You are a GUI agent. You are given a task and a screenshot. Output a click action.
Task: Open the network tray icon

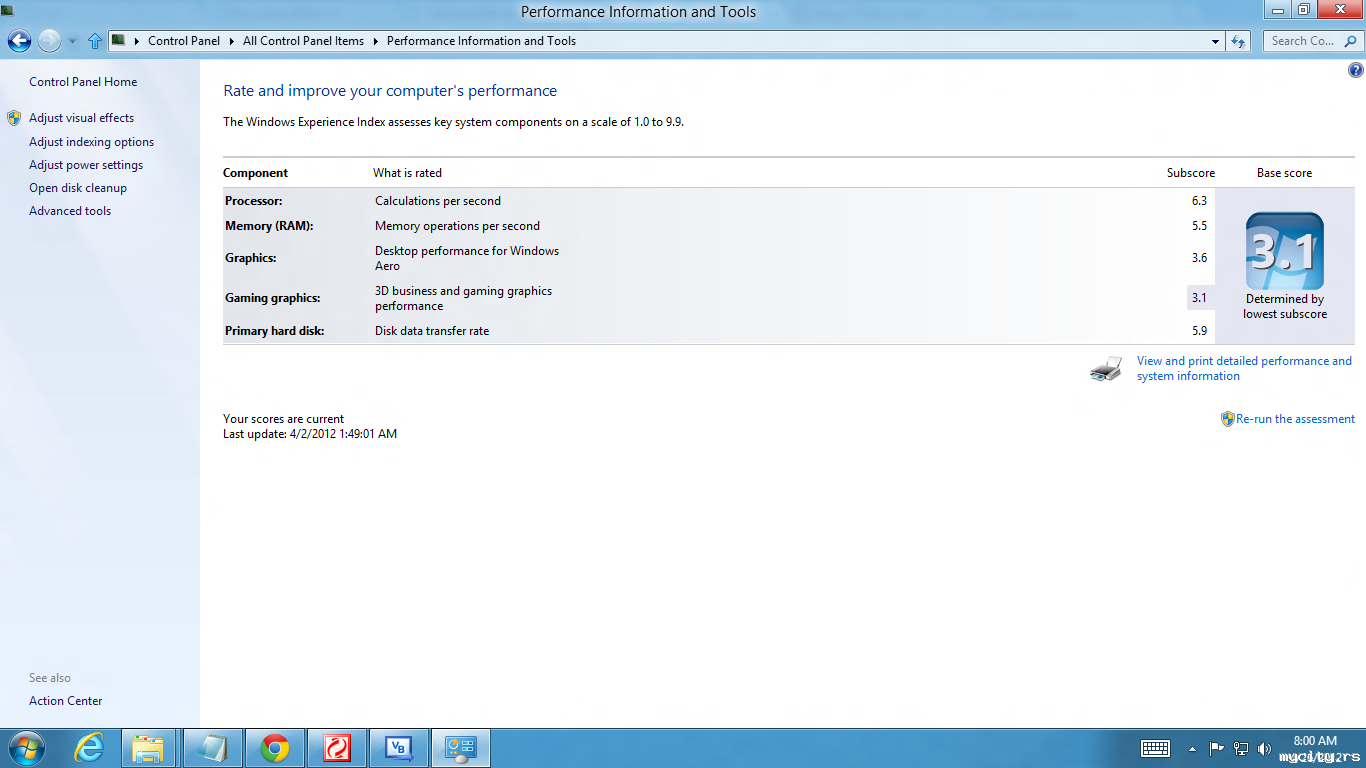(1241, 748)
